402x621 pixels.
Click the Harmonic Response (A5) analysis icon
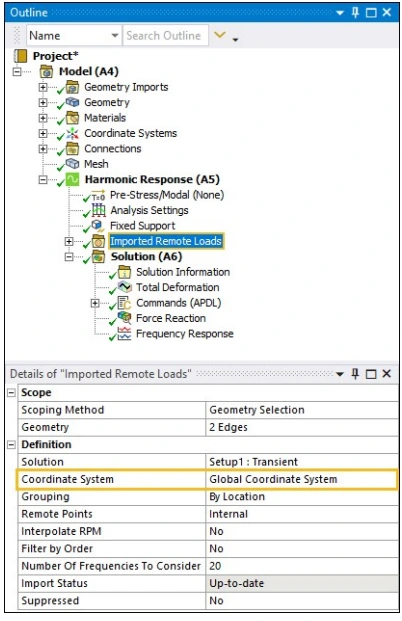(x=72, y=179)
